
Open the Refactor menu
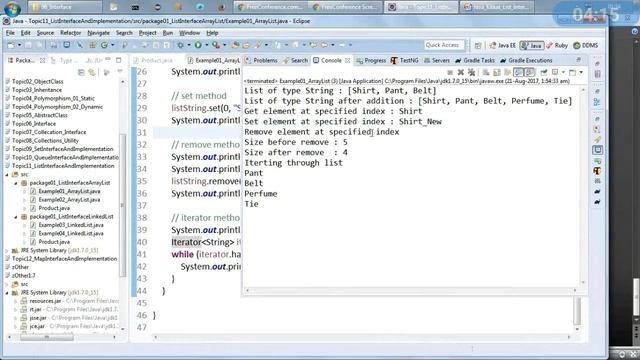[x=70, y=33]
